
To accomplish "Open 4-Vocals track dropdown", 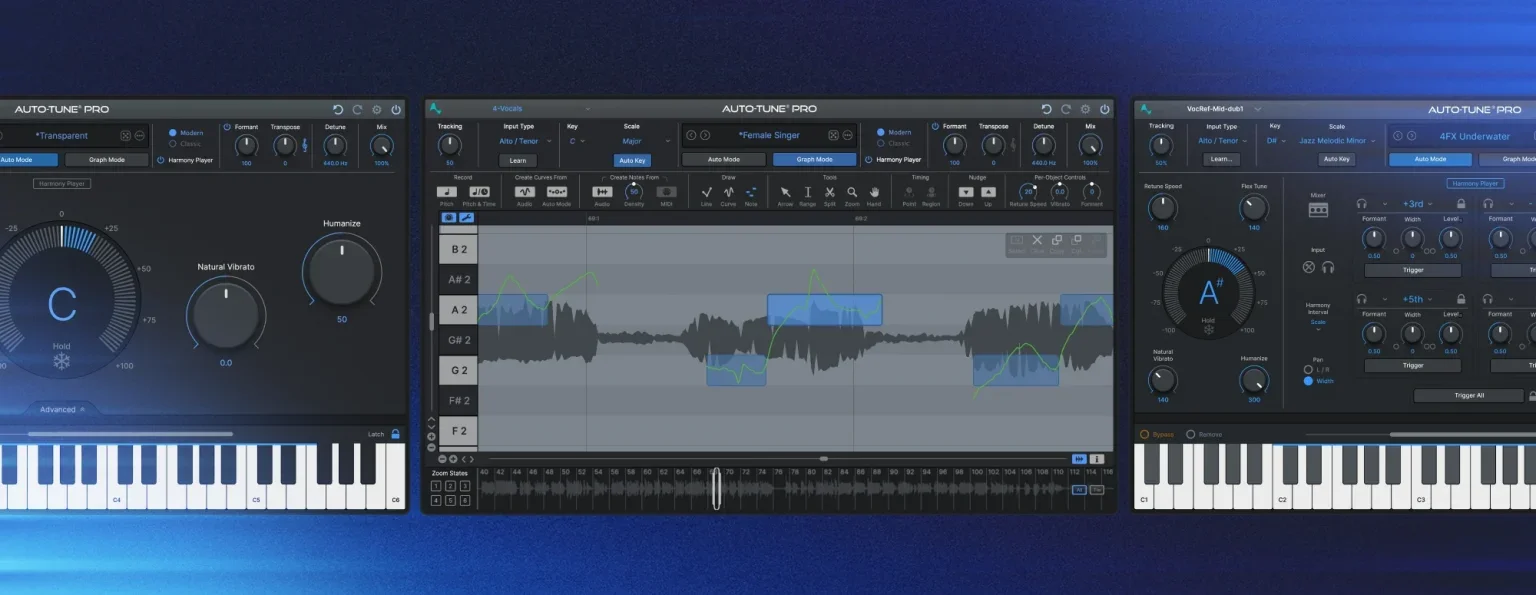I will [x=540, y=108].
